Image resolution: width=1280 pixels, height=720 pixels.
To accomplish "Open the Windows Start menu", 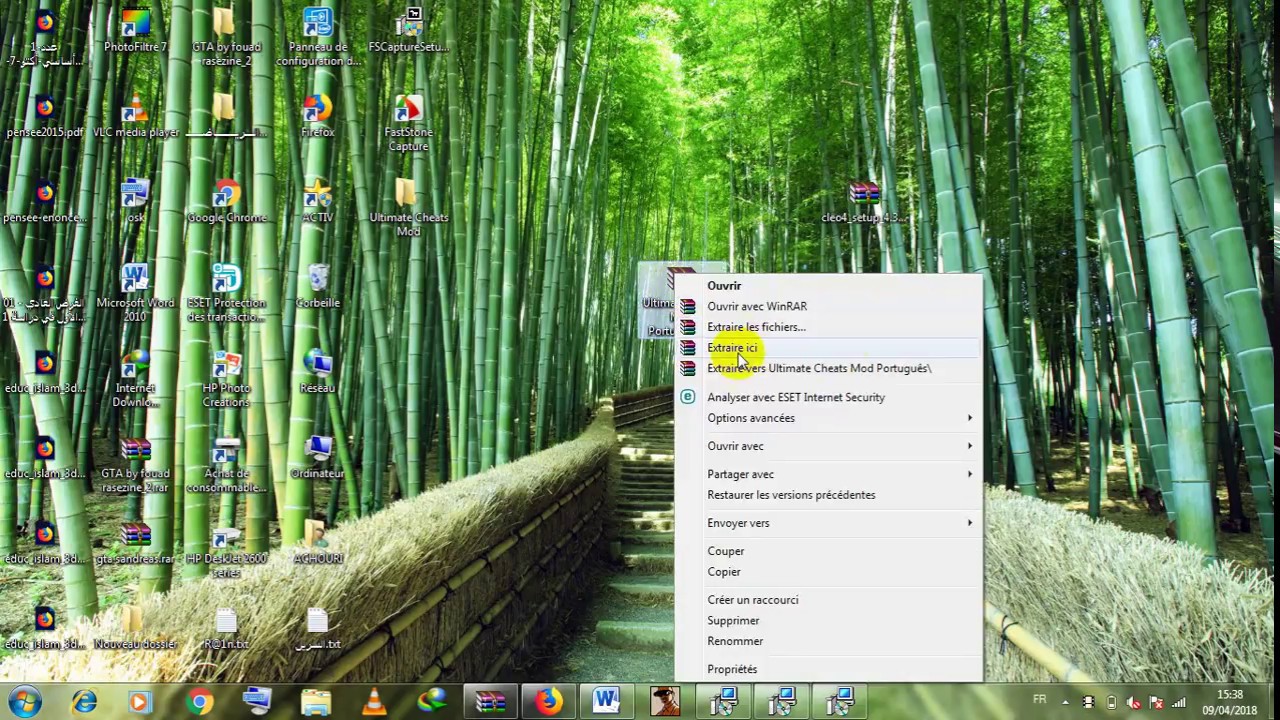I will pos(24,701).
